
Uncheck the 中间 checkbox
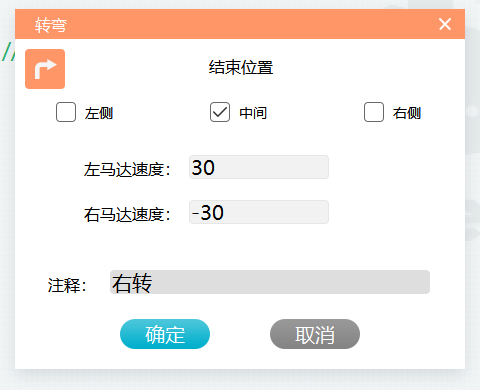[x=220, y=112]
